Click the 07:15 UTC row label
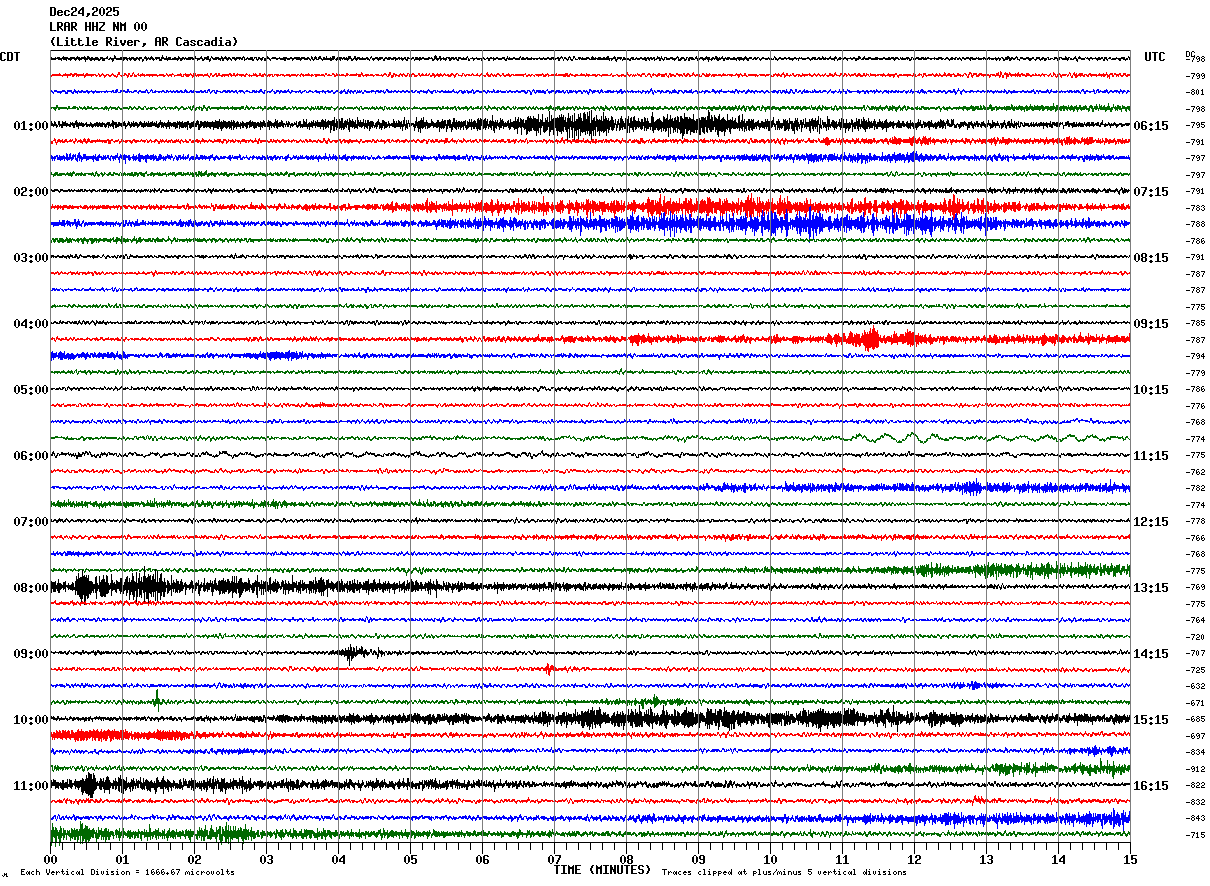 (x=1152, y=192)
